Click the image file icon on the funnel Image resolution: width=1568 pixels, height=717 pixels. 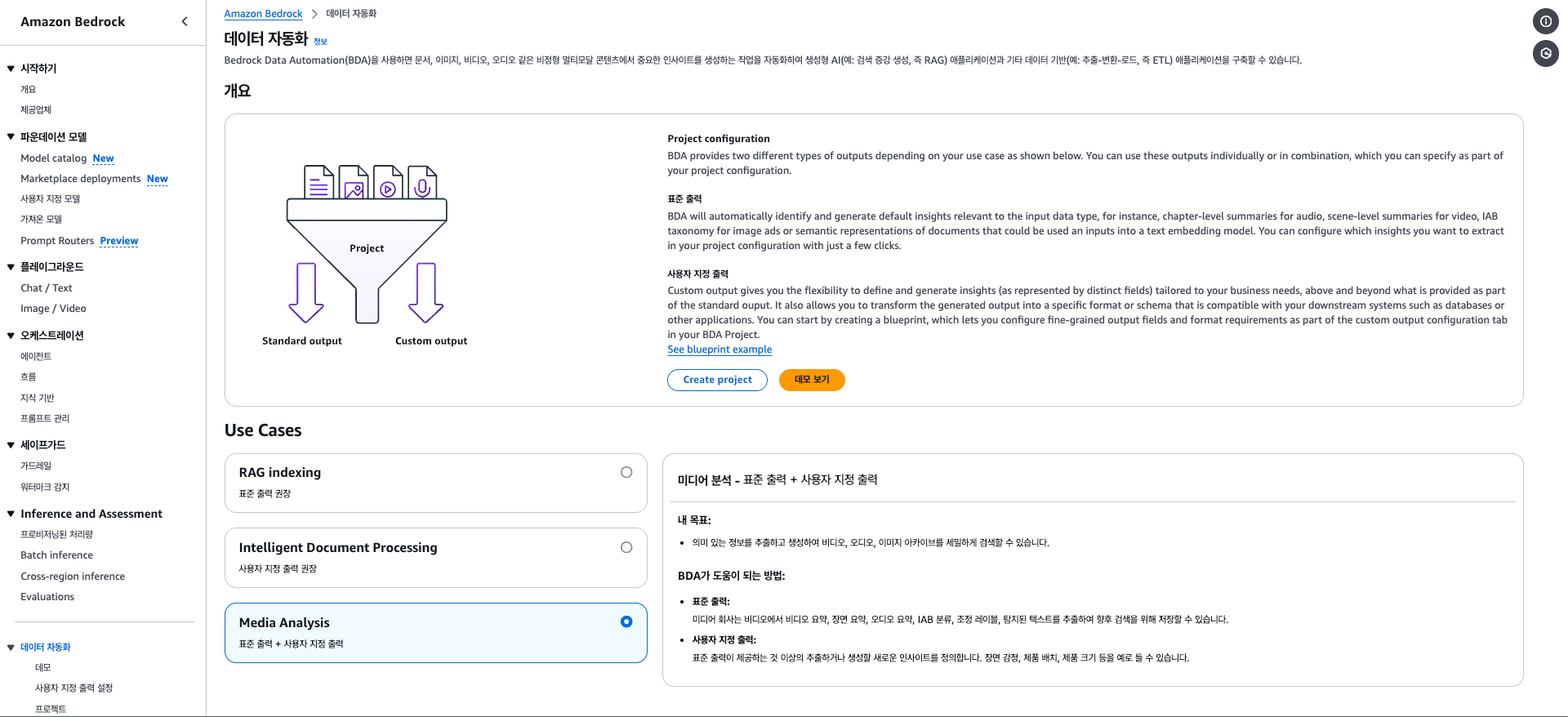pos(354,182)
